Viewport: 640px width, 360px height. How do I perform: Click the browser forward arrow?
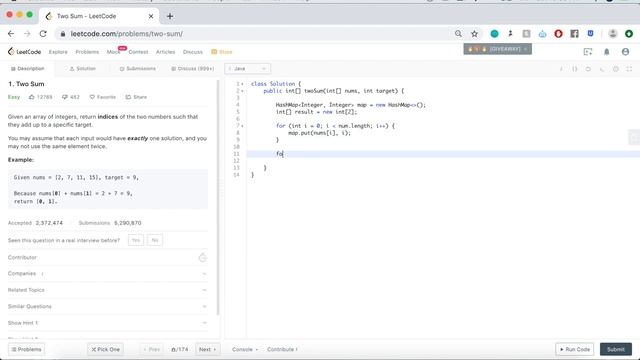(27, 34)
